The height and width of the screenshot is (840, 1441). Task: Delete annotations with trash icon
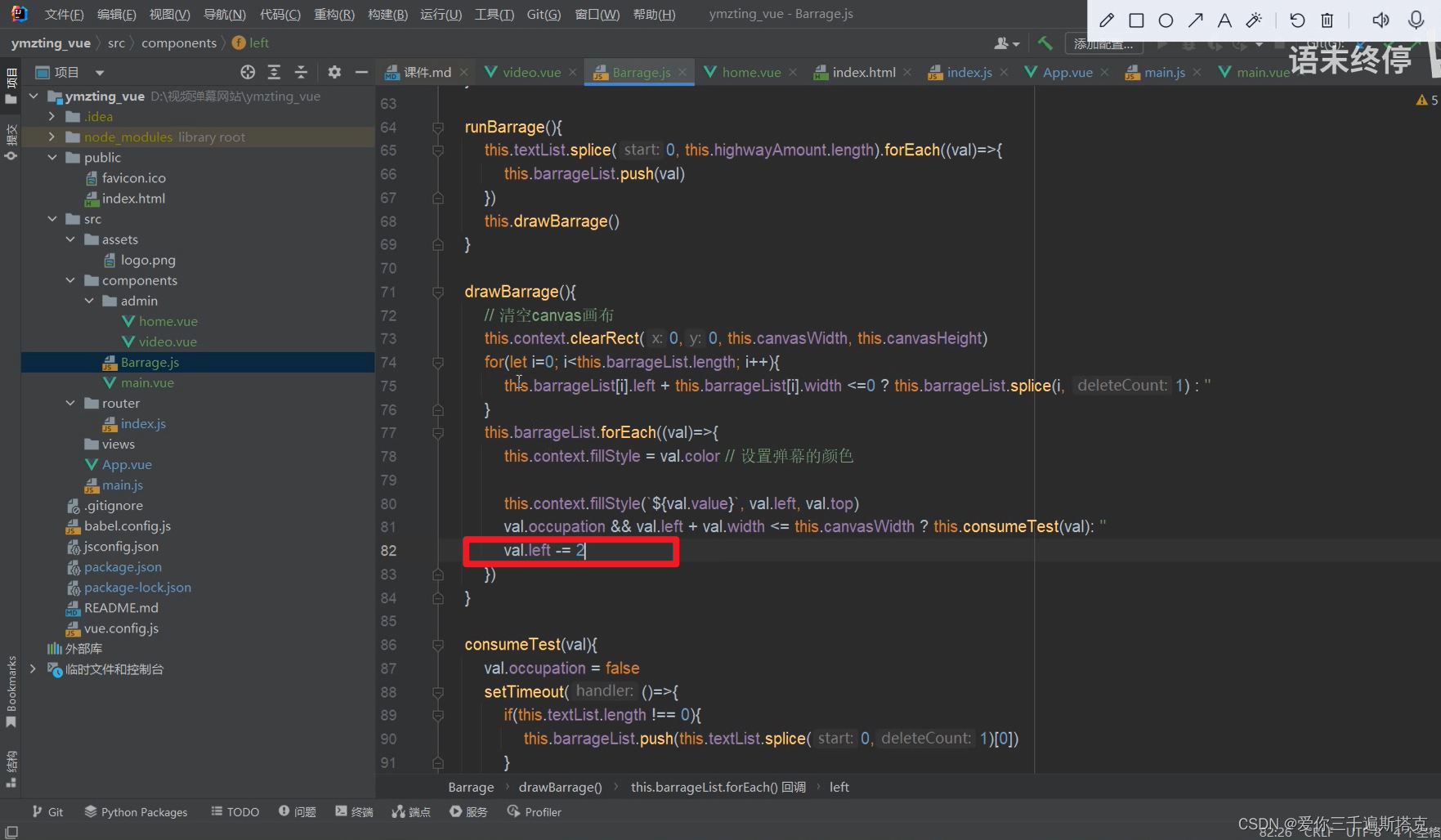pos(1327,20)
